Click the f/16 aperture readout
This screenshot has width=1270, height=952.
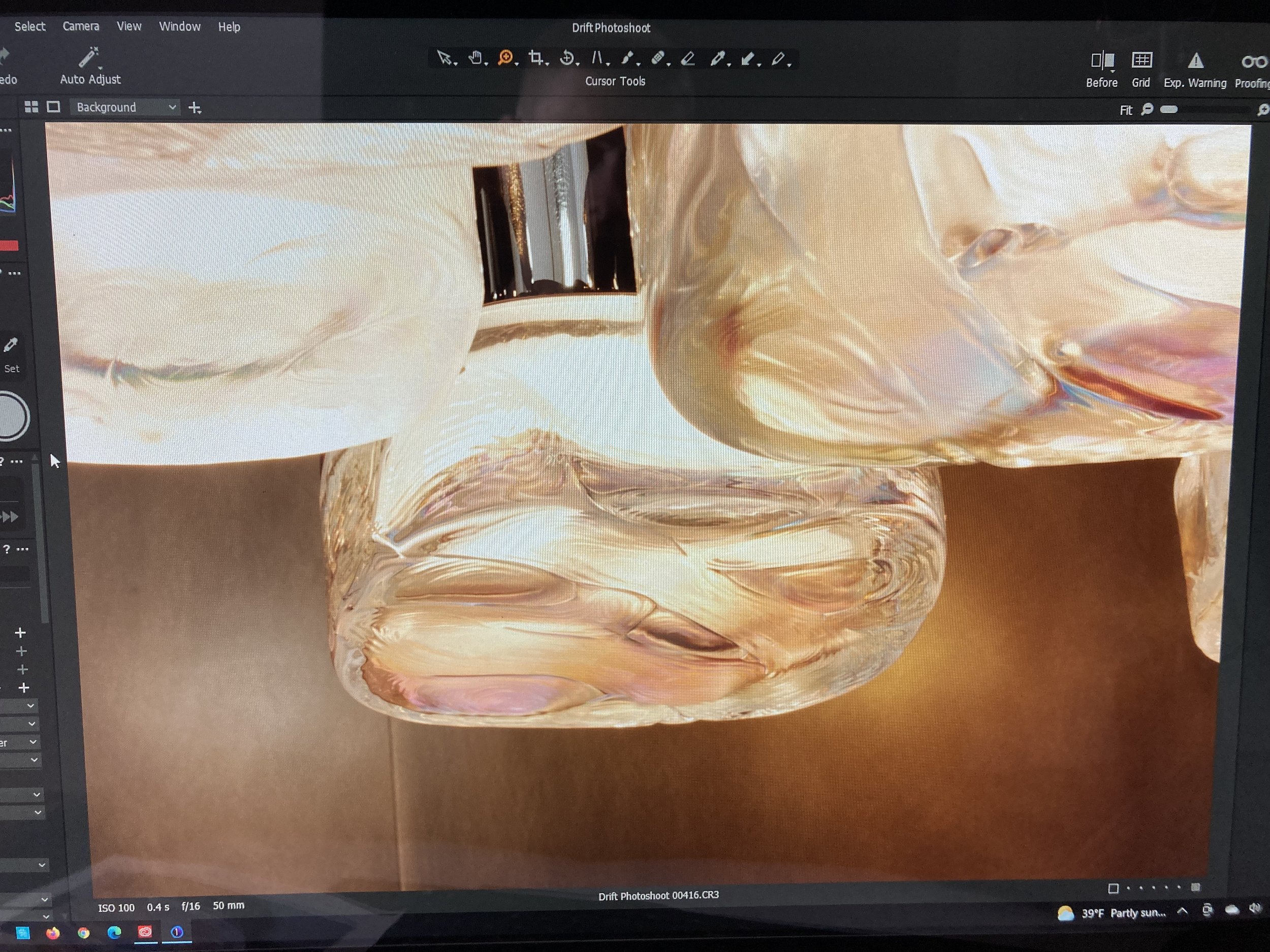coord(190,906)
